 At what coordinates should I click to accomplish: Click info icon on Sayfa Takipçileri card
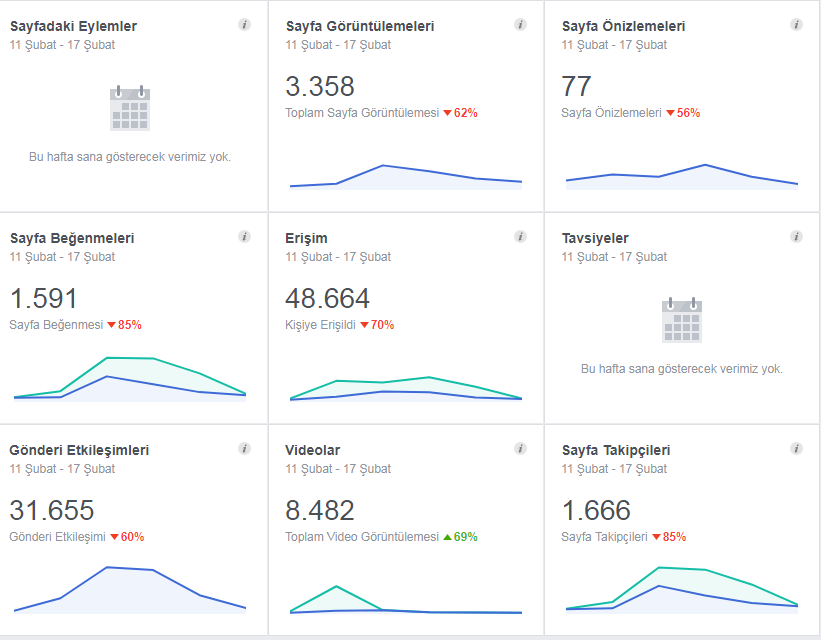click(x=797, y=448)
